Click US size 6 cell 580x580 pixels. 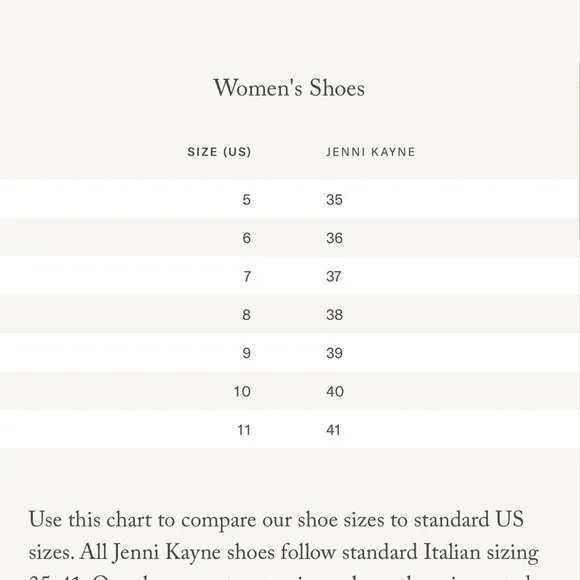247,238
